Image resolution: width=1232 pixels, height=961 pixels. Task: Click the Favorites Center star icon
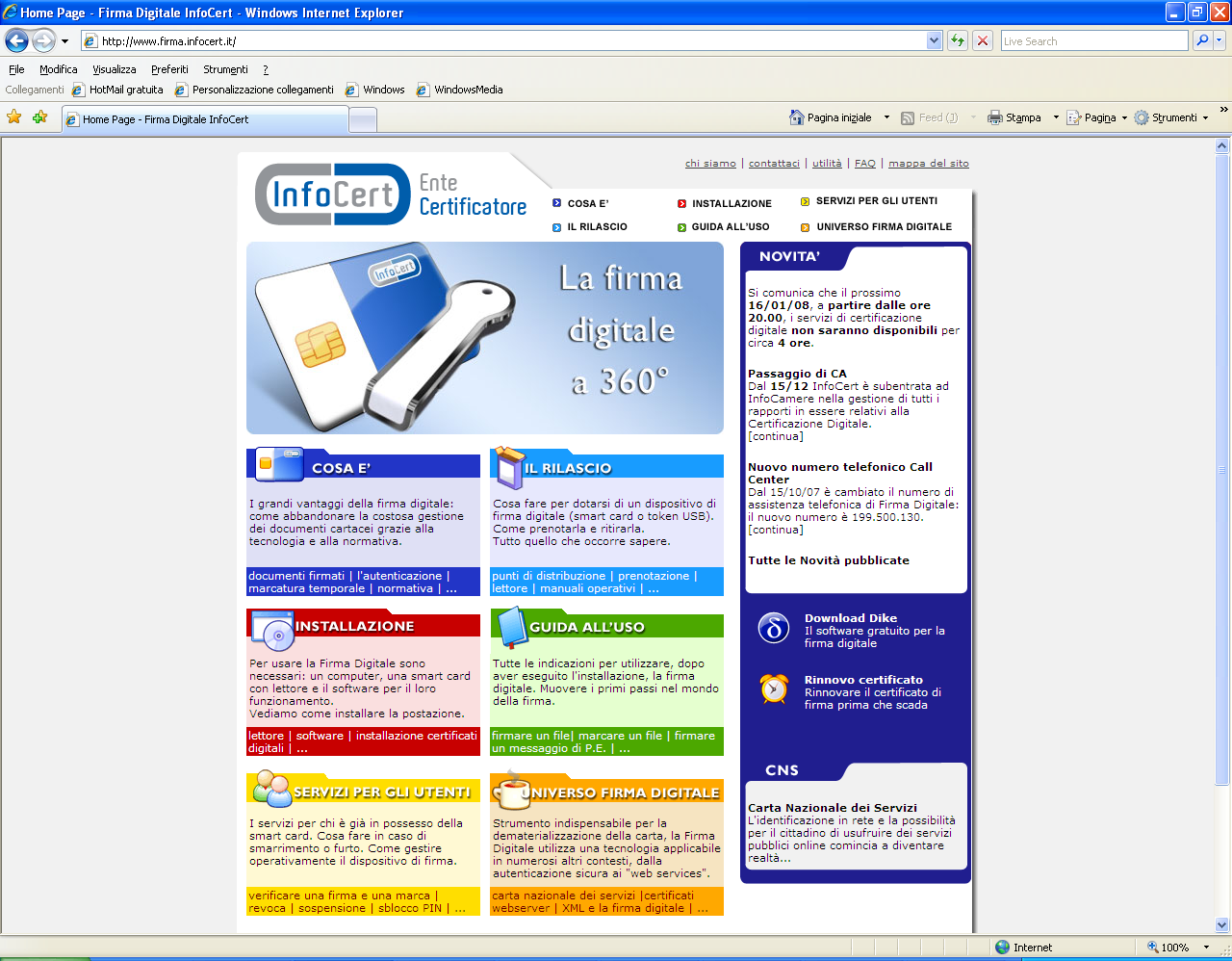point(13,117)
